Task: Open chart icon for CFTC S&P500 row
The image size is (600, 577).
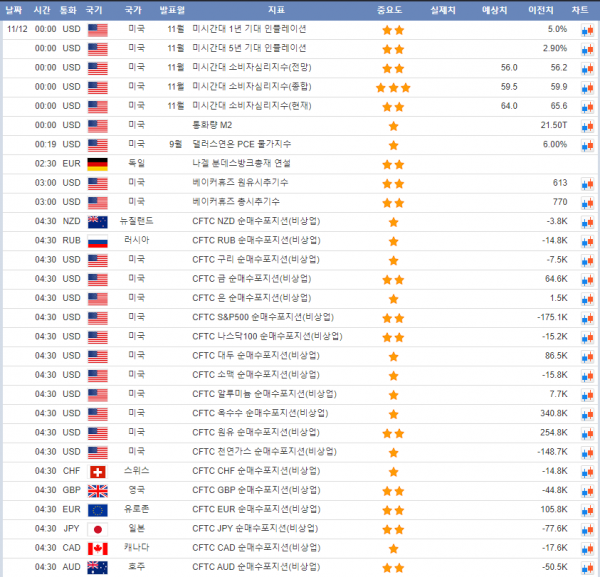Action: tap(587, 318)
